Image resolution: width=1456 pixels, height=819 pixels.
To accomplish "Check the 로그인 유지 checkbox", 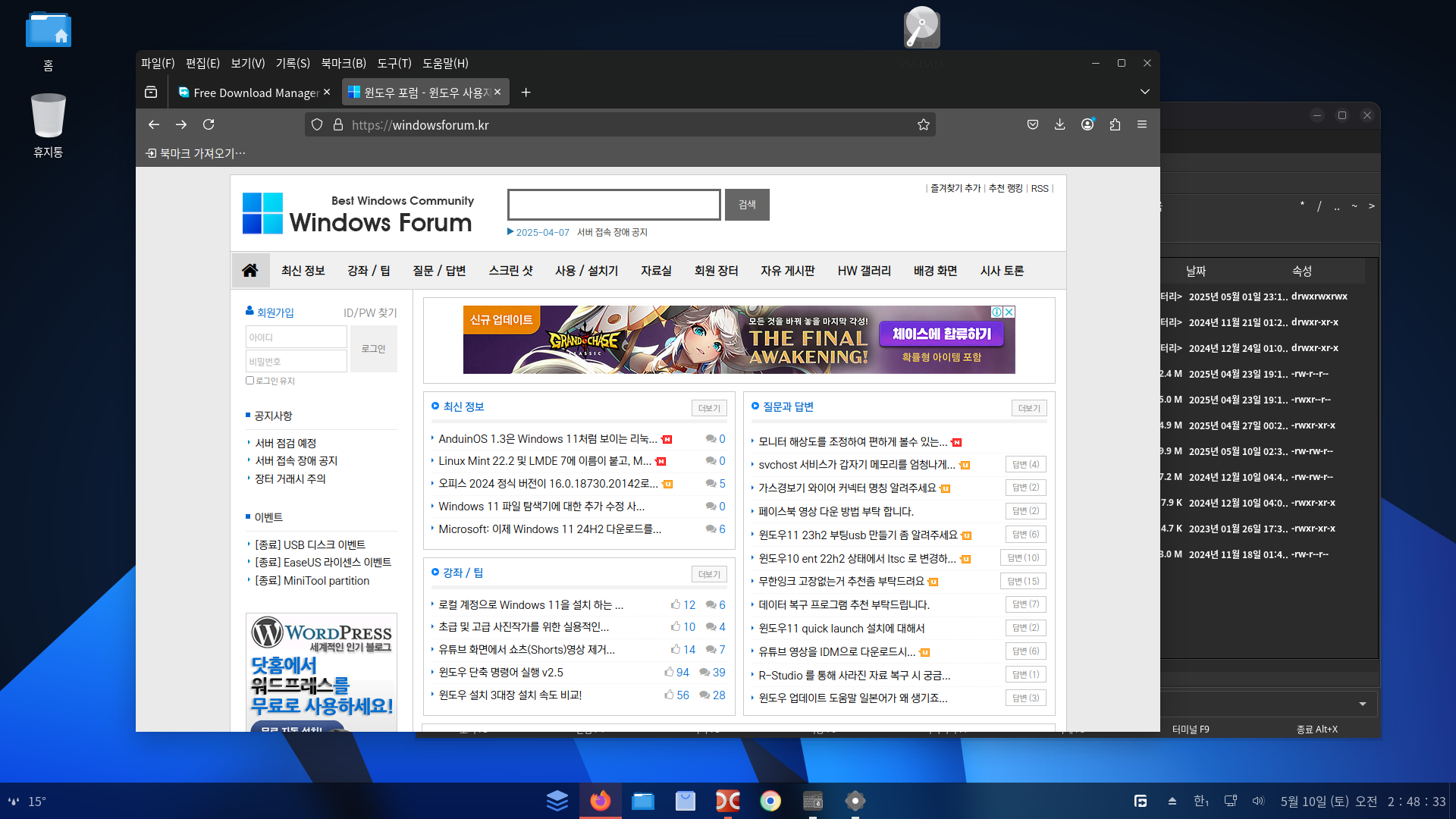I will 249,381.
